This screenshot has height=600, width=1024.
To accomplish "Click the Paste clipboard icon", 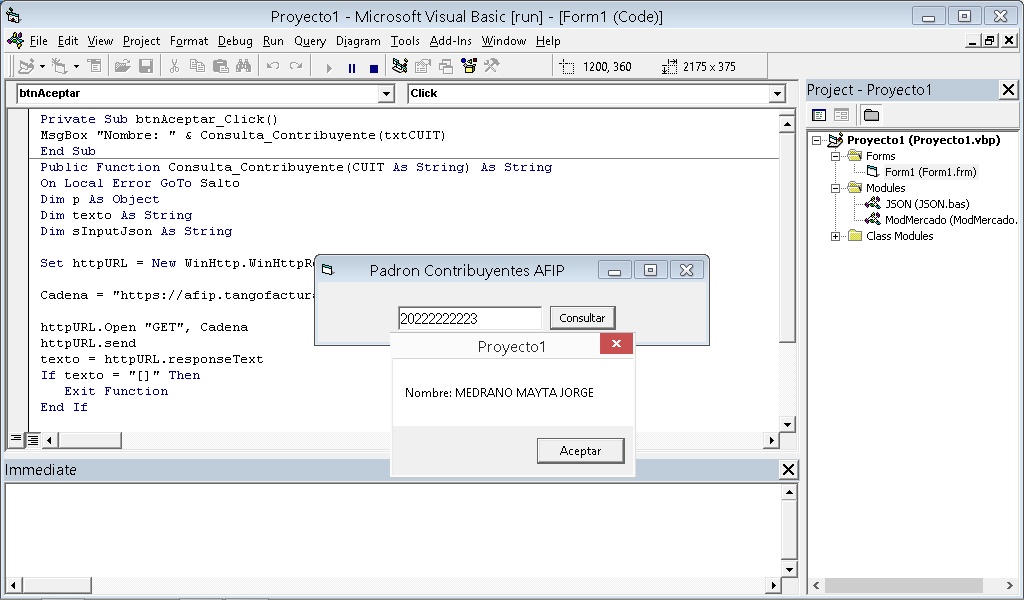I will (221, 66).
